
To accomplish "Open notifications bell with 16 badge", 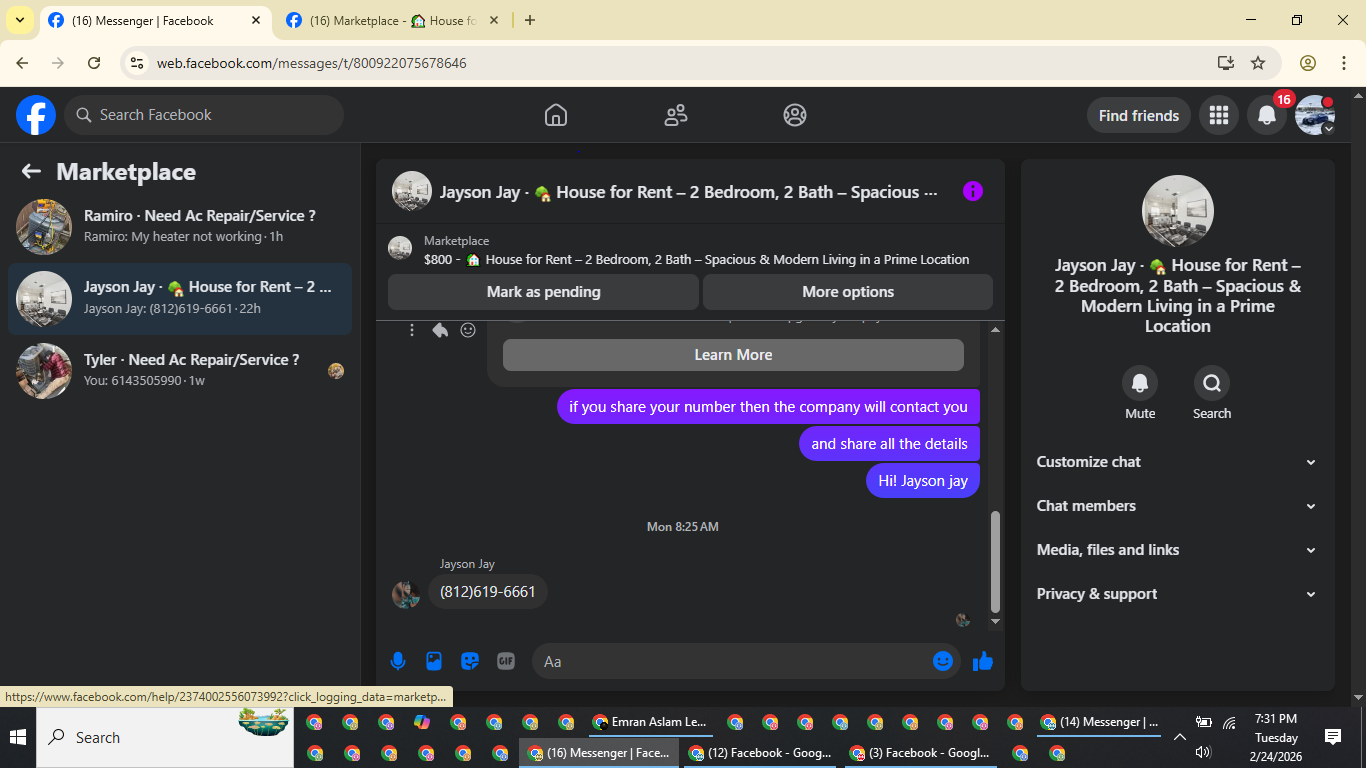I will 1267,115.
